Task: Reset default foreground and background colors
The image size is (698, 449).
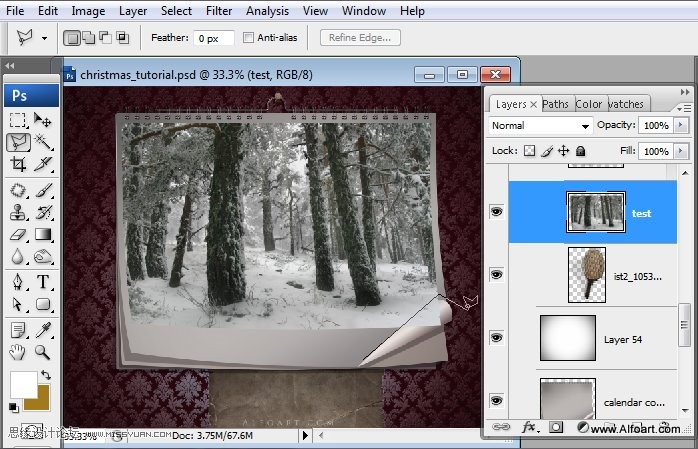Action: tap(13, 407)
